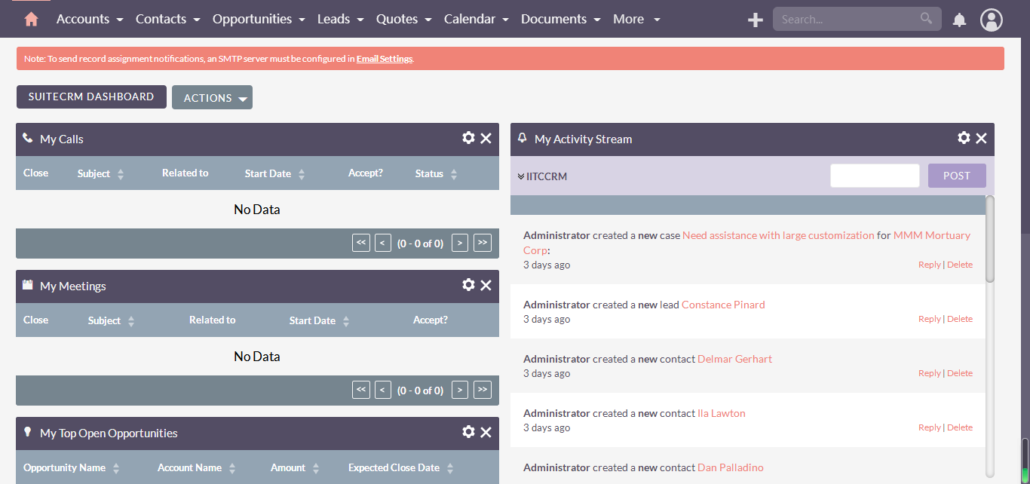Select the SuiteCRM Dashboard tab

pyautogui.click(x=91, y=96)
